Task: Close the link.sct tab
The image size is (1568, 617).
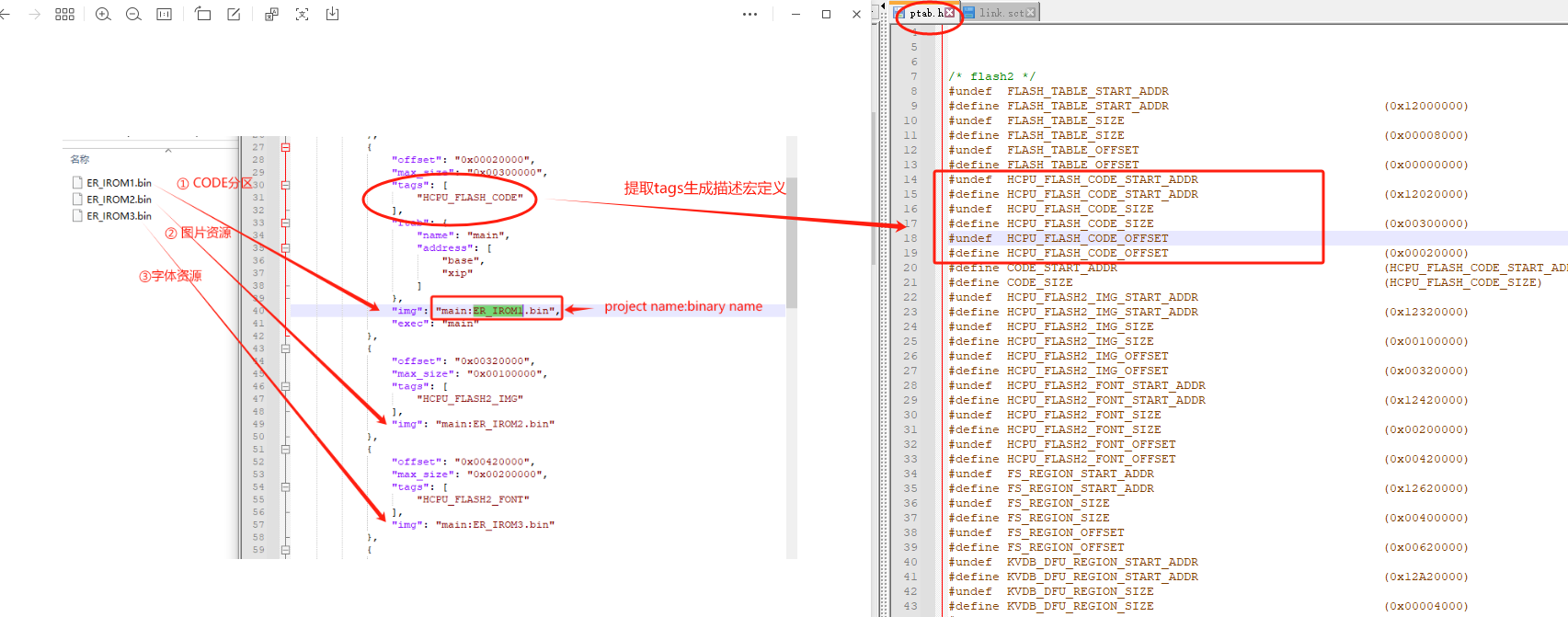Action: point(1031,13)
